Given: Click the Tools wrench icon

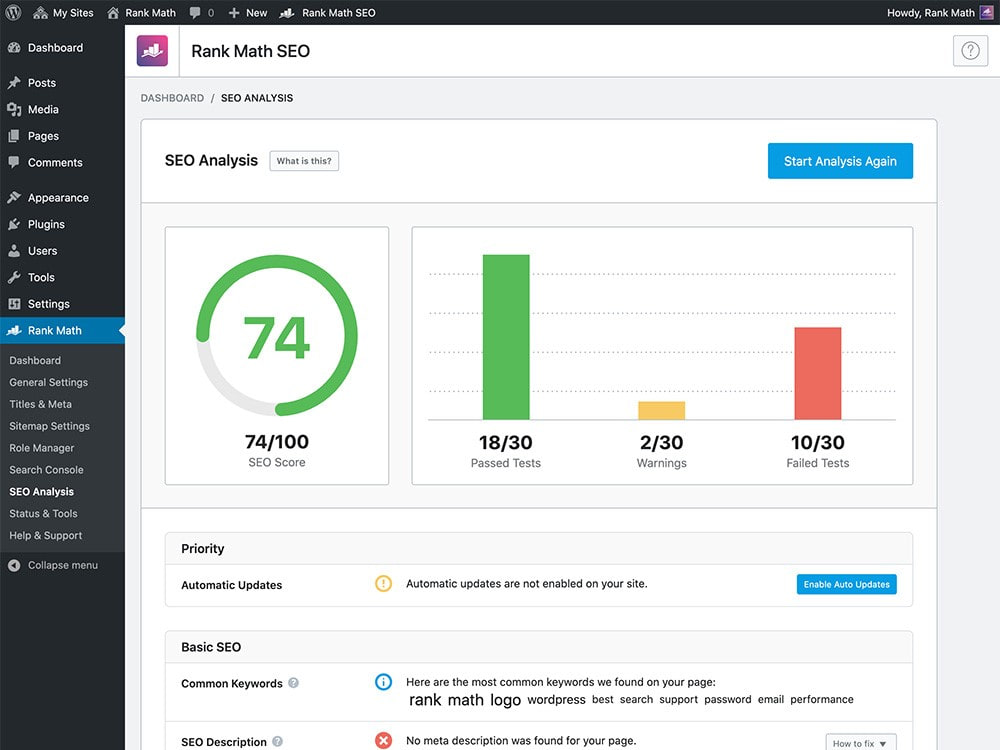Looking at the screenshot, I should tap(14, 277).
